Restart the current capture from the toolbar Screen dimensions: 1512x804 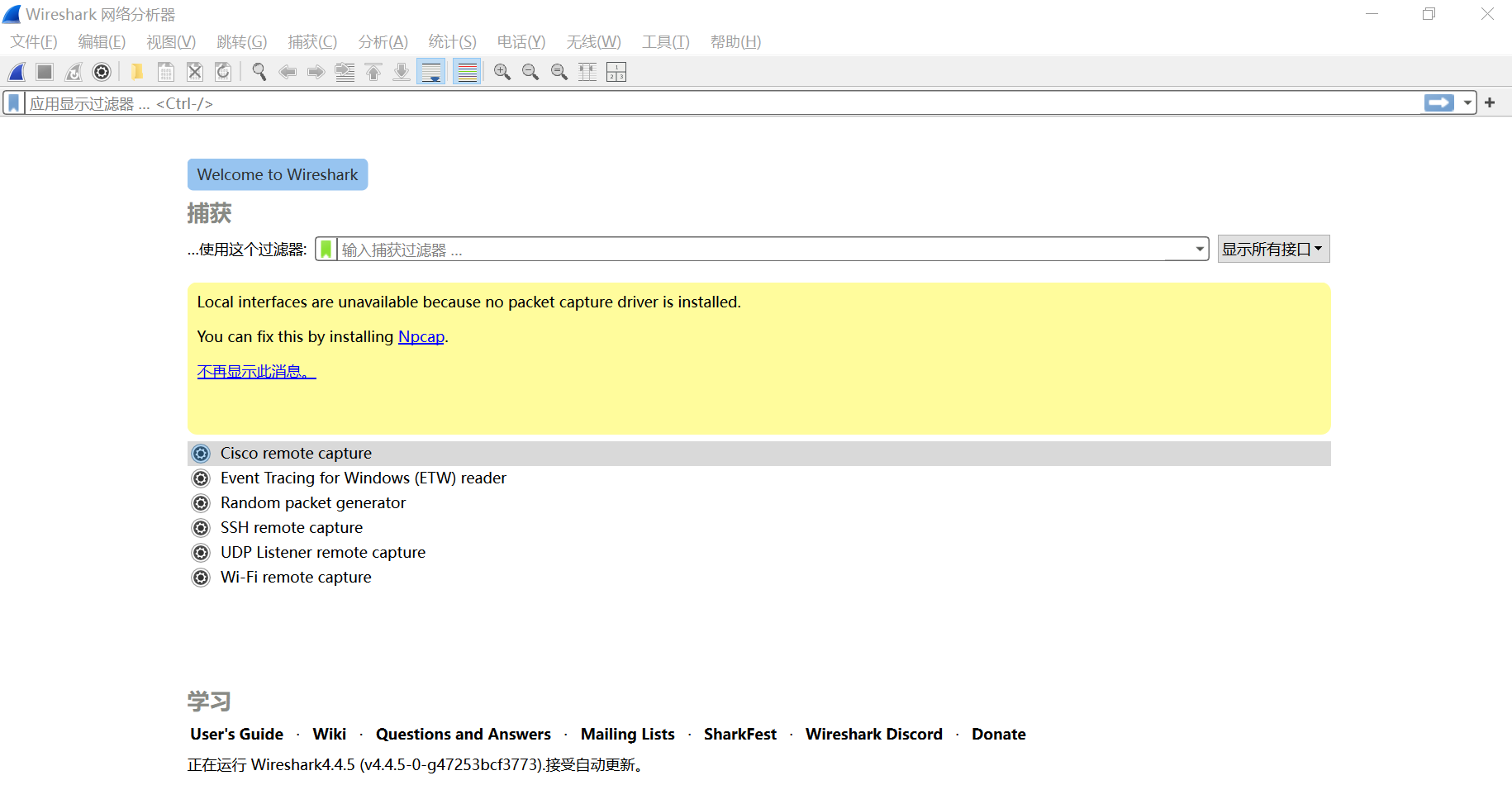click(x=74, y=72)
